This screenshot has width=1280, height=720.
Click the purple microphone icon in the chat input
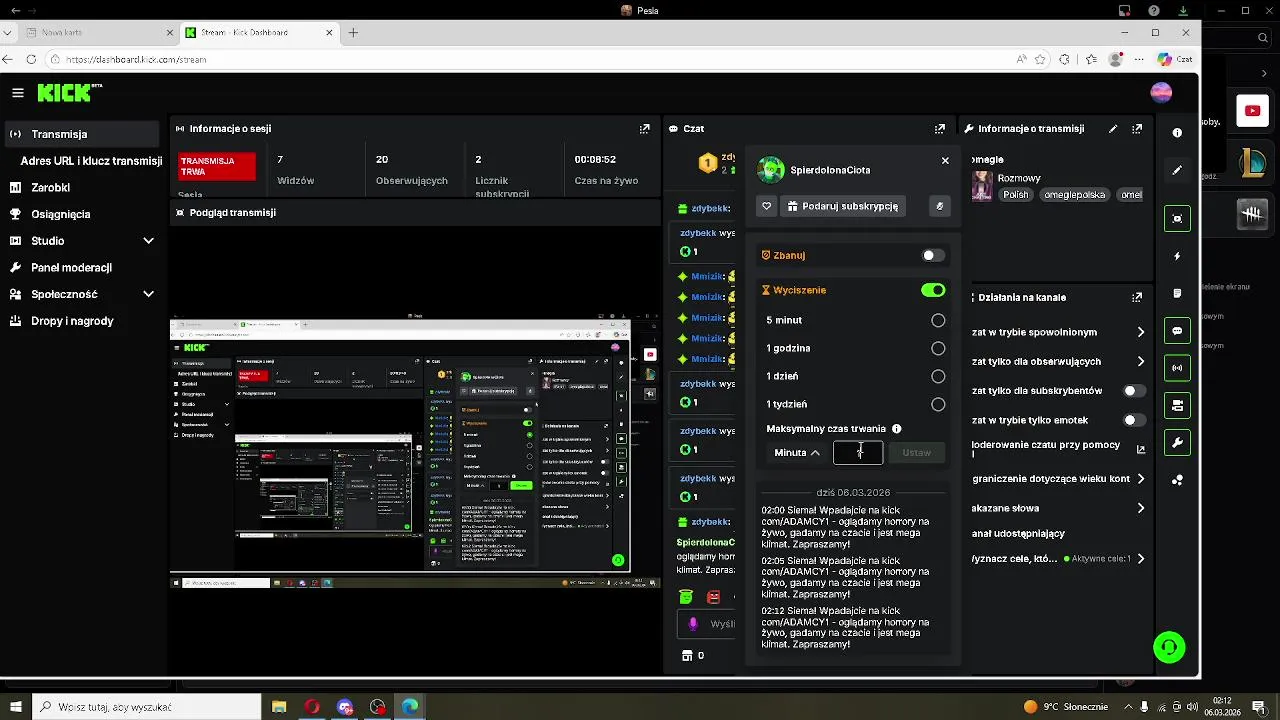point(693,623)
